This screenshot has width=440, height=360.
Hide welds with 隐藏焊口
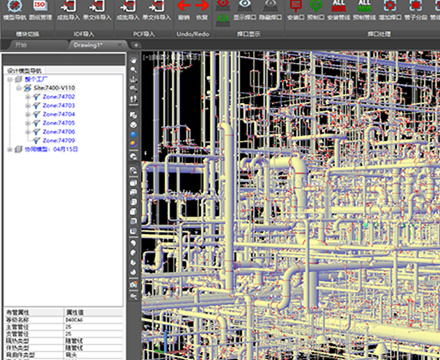tap(270, 10)
